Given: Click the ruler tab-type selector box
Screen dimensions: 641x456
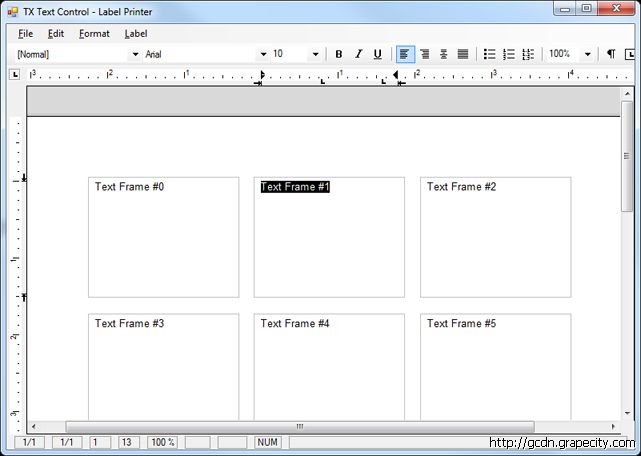Looking at the screenshot, I should [x=15, y=74].
